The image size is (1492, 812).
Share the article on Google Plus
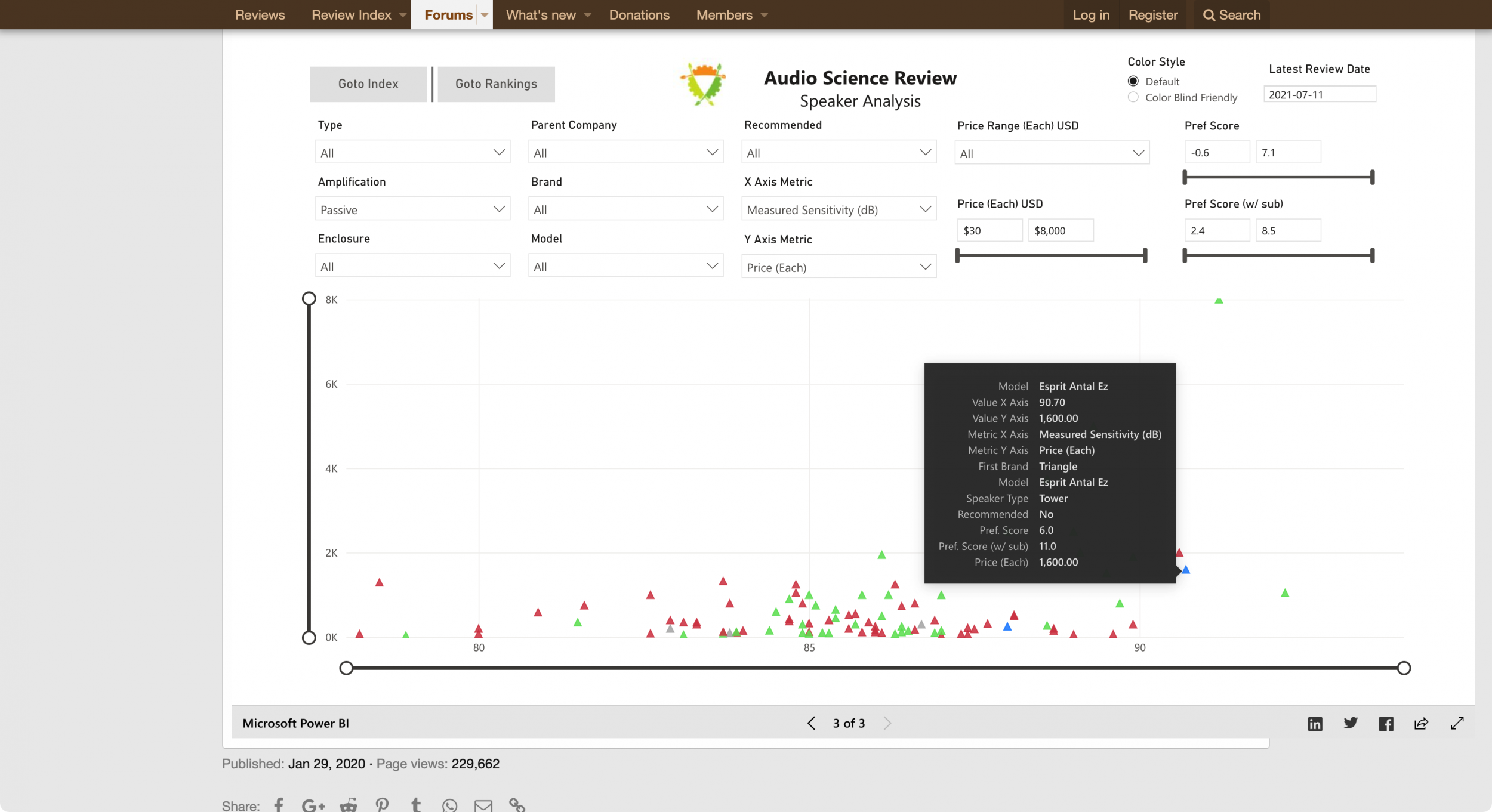313,805
